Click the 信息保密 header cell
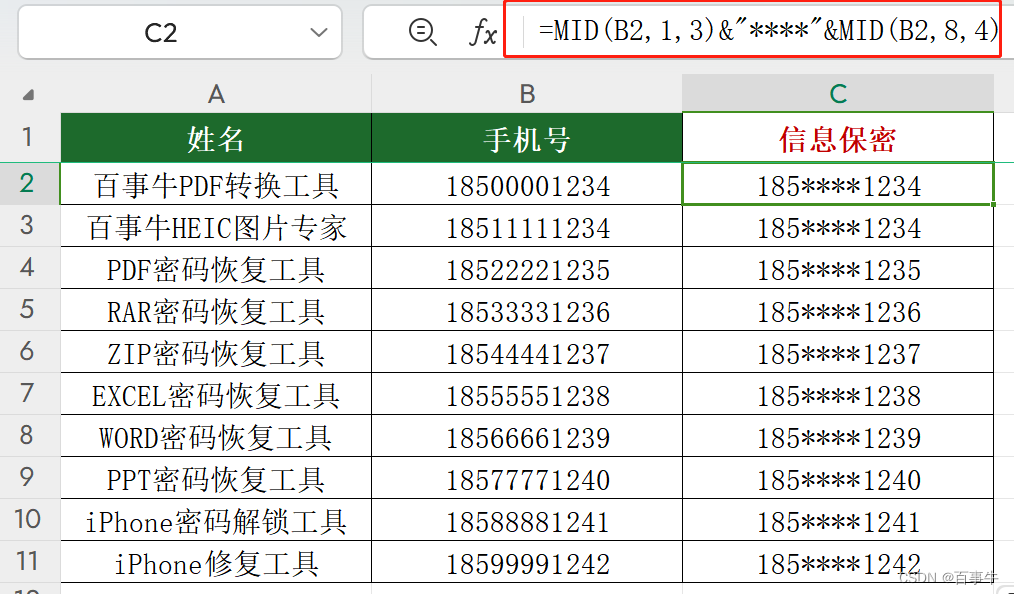Image resolution: width=1014 pixels, height=594 pixels. click(838, 138)
